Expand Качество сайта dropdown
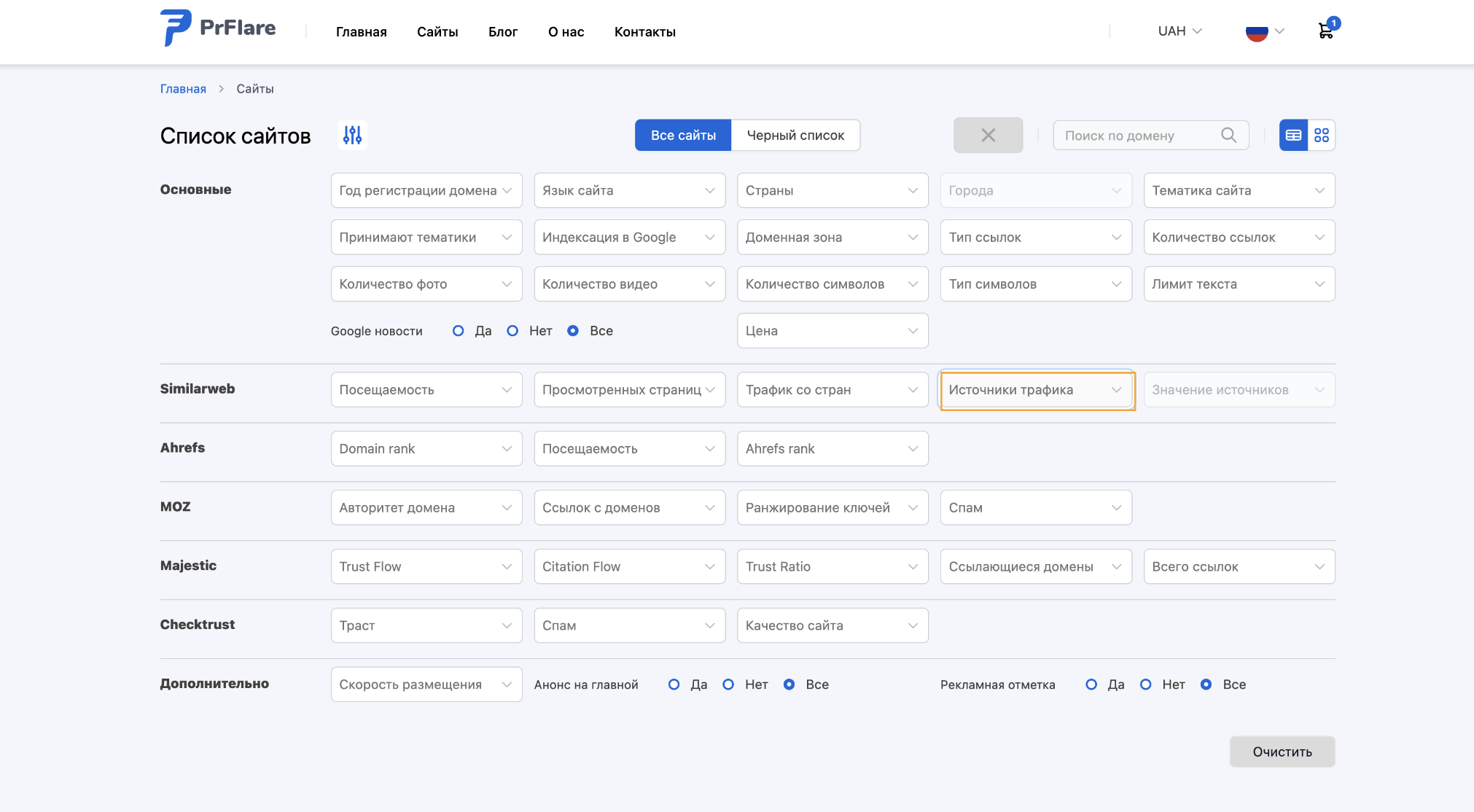This screenshot has width=1474, height=812. tap(832, 625)
